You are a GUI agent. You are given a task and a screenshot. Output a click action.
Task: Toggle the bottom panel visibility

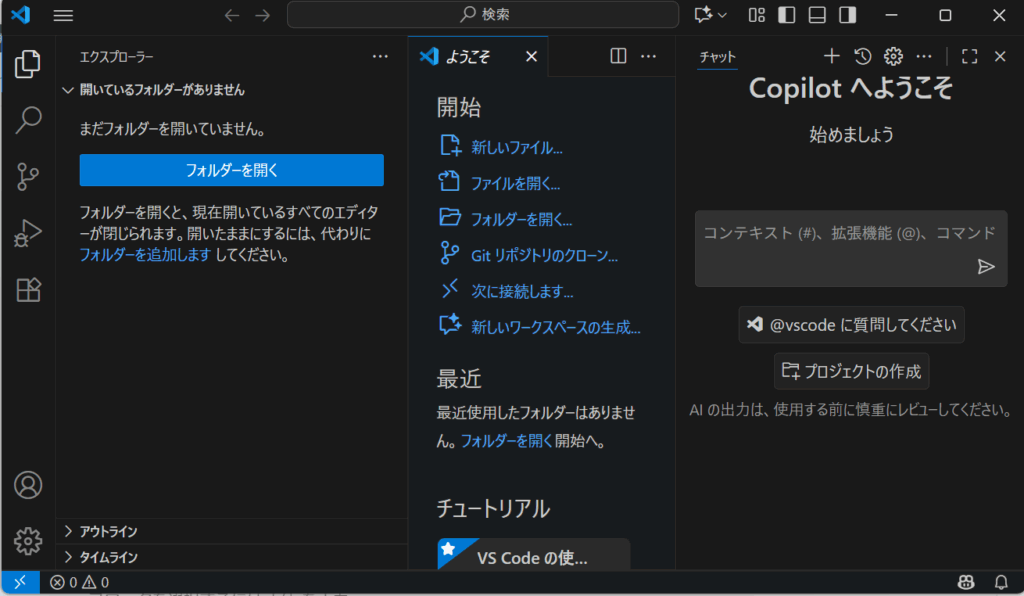pos(817,15)
